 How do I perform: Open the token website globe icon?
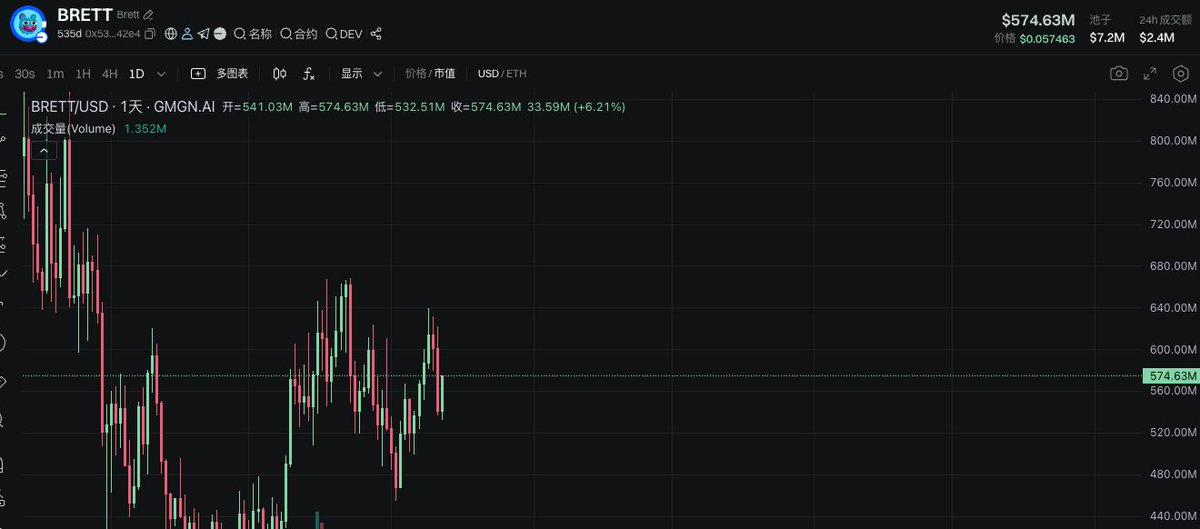(171, 34)
